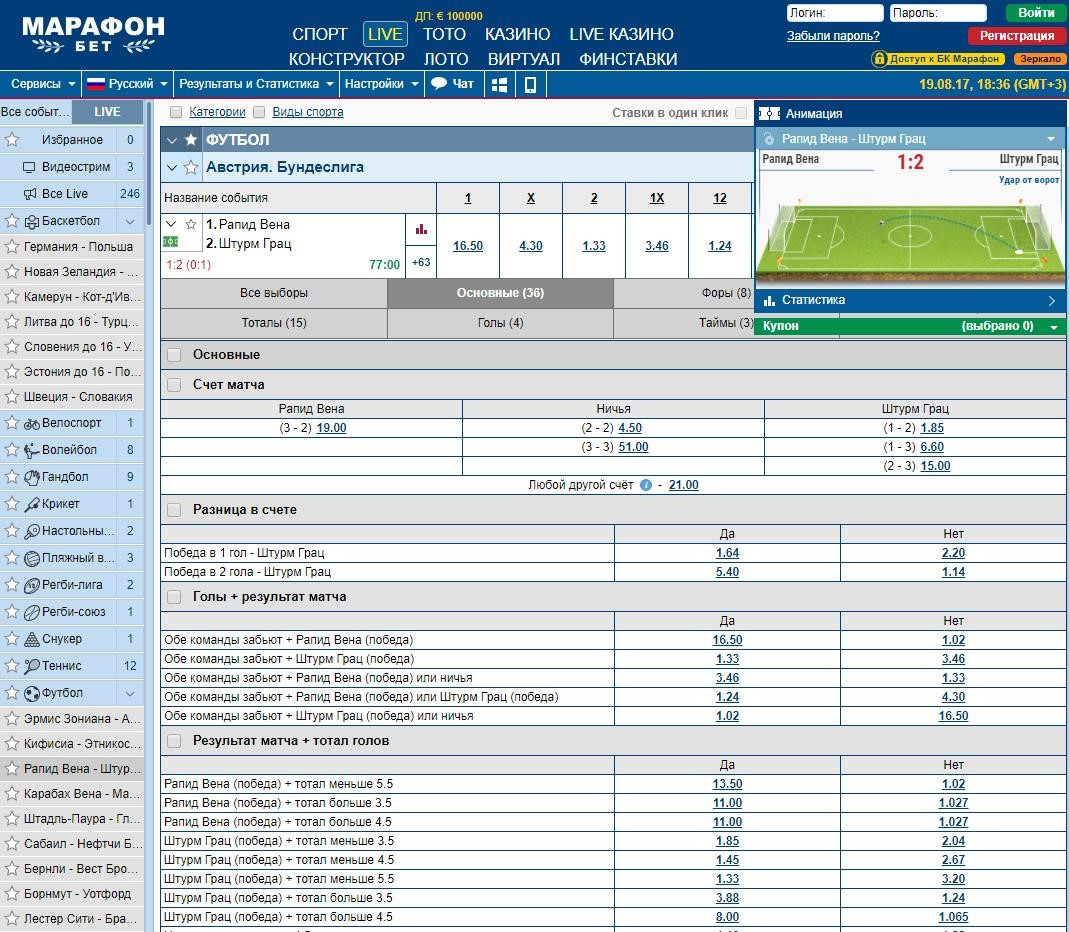1069x932 pixels.
Task: Favorite the Германия - Польша star
Action: tap(12, 247)
